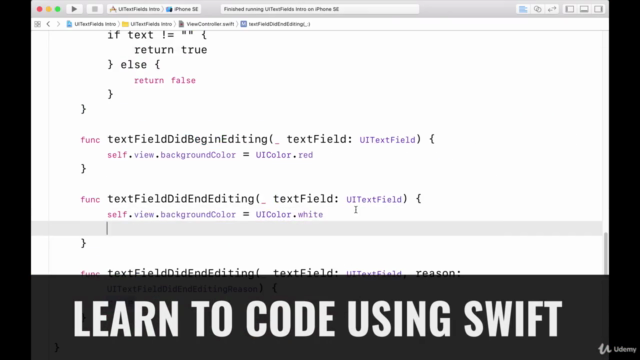Open the UITextFields Intro folder breadcrumb

click(147, 24)
